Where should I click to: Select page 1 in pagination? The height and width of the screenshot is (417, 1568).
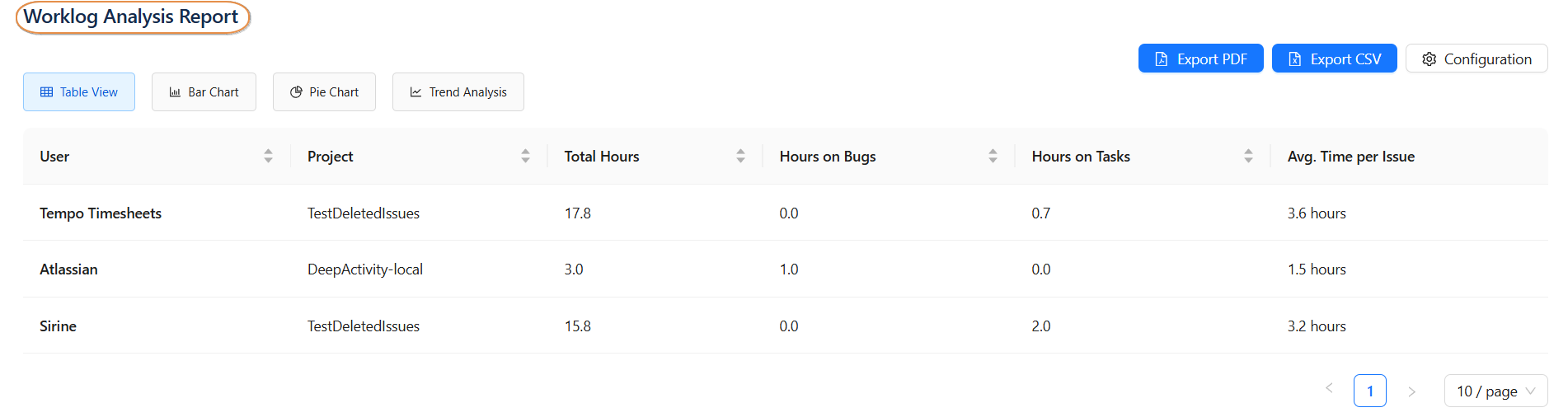click(1369, 391)
